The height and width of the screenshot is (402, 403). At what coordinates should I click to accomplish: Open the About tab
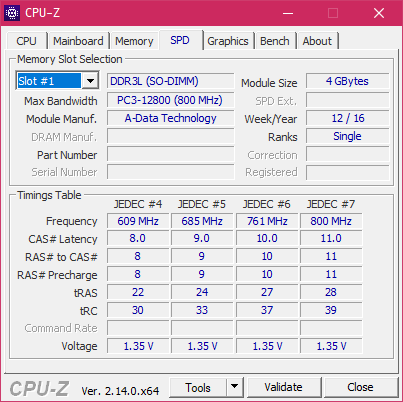point(317,41)
